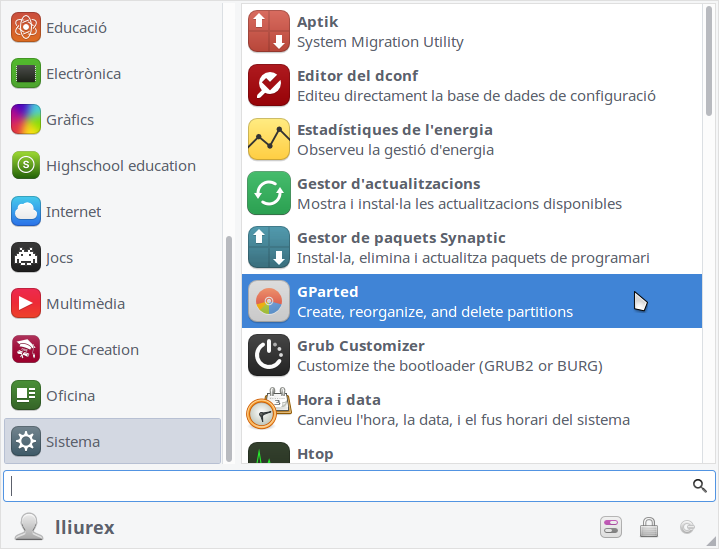Launch Htop from the application list

tap(315, 454)
